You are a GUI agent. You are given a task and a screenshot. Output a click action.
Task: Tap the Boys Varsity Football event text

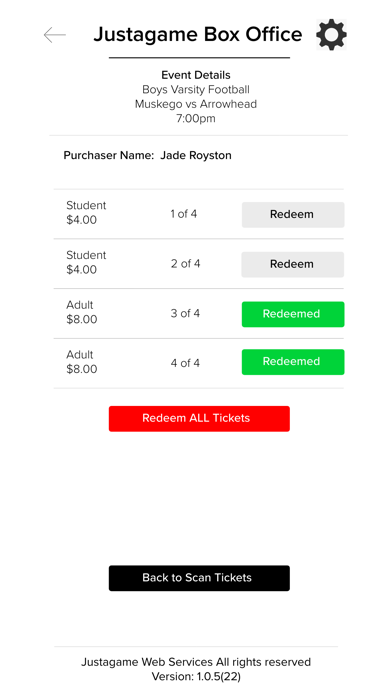pyautogui.click(x=196, y=90)
